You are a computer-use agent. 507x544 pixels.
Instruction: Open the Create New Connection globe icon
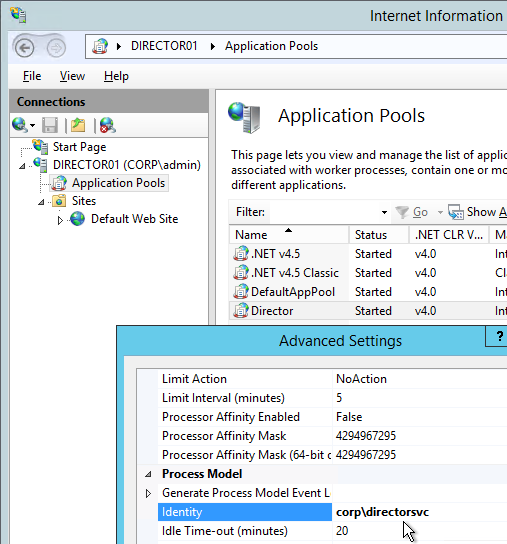pyautogui.click(x=19, y=125)
